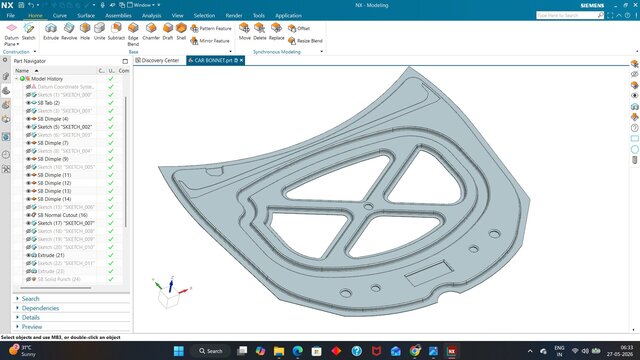Hide the SB Dimple (7) feature
Screen dimensions: 640x360
pos(28,143)
